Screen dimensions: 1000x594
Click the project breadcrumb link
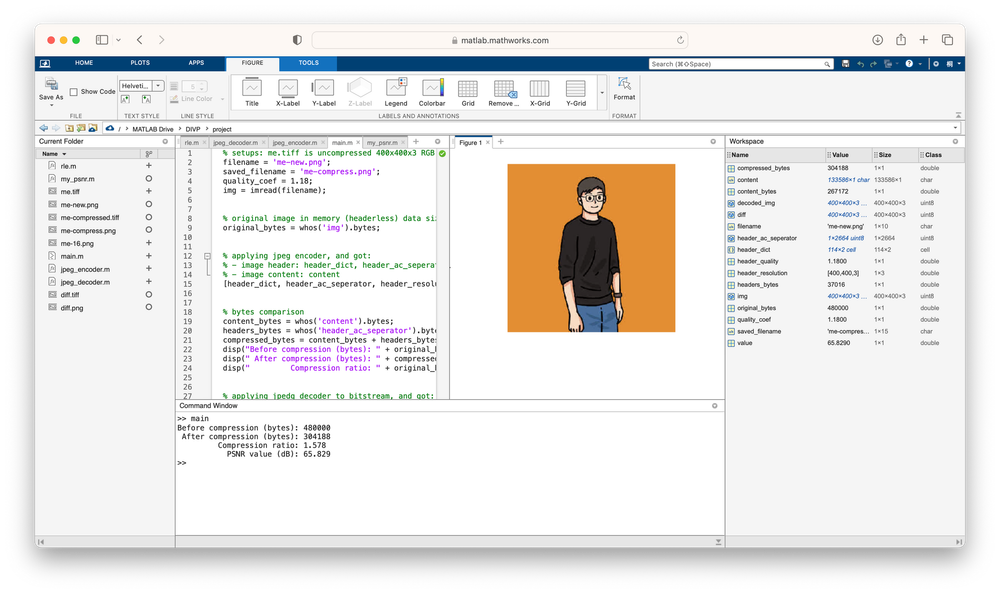click(223, 128)
